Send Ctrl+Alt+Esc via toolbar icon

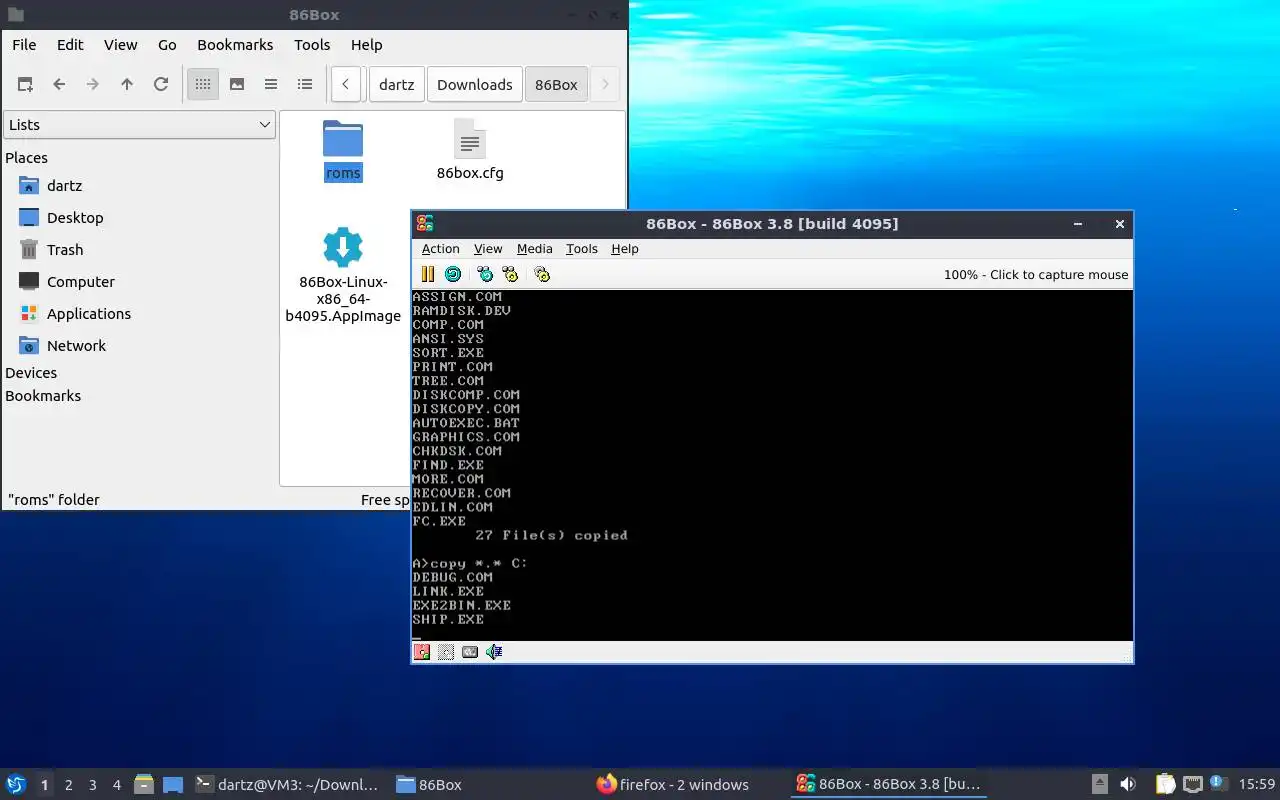511,274
